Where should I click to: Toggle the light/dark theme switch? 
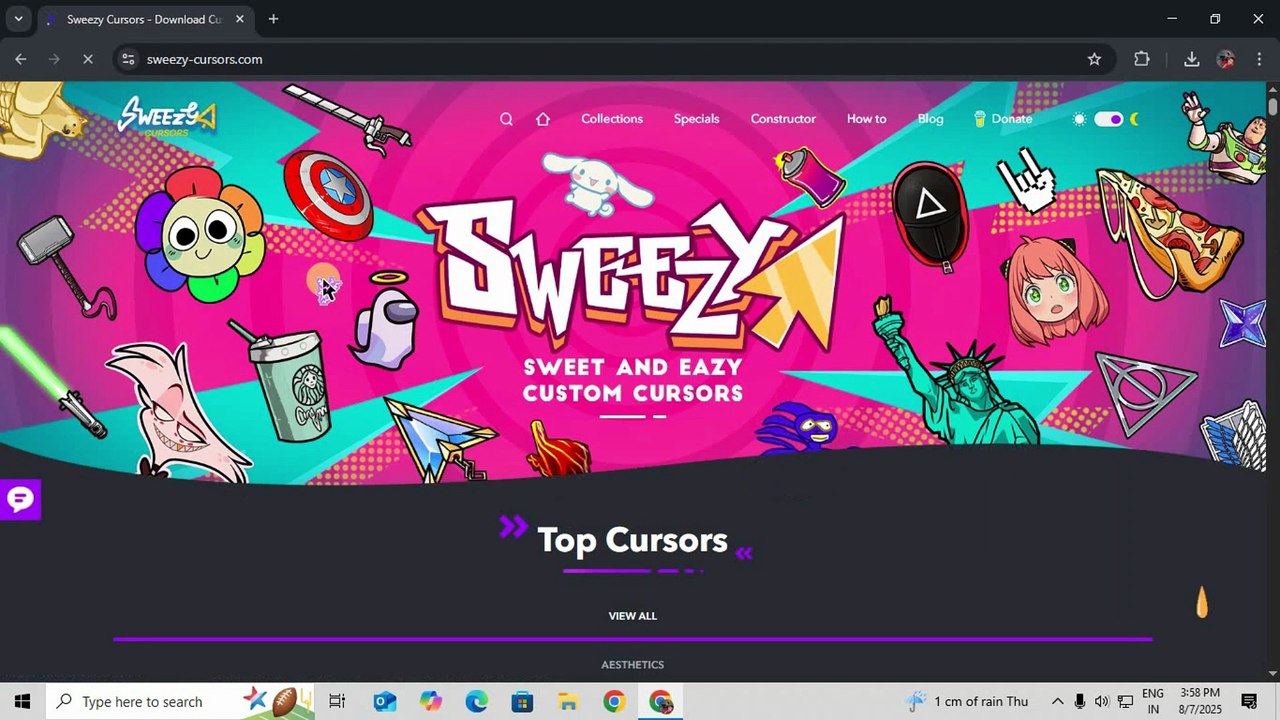click(x=1108, y=119)
